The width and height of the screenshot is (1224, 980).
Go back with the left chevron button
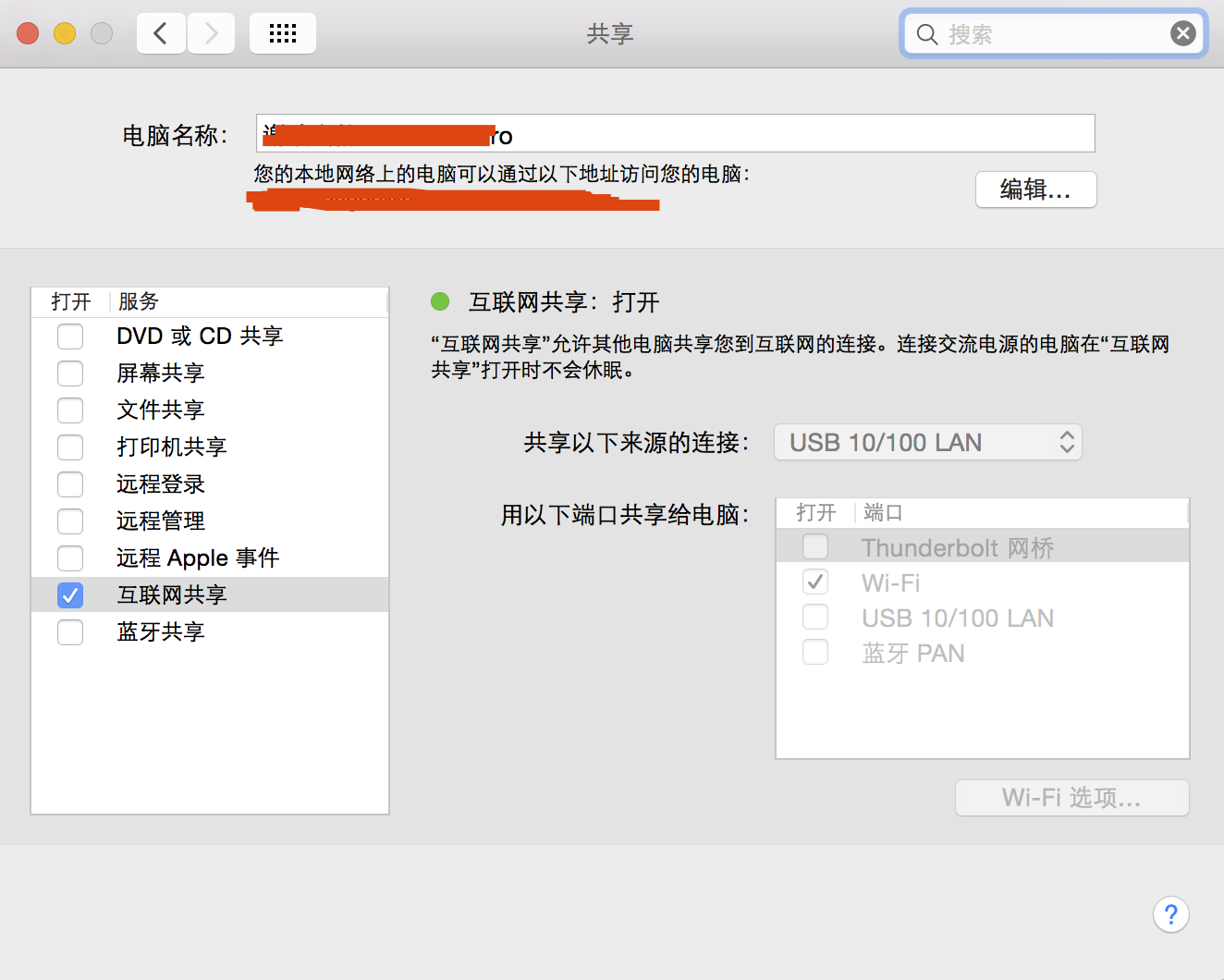(x=161, y=34)
